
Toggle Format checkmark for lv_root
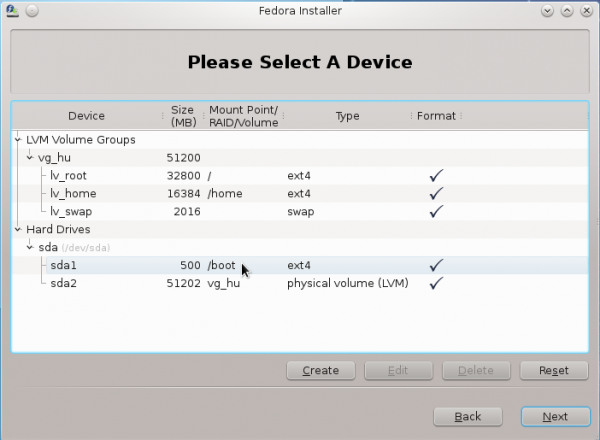436,176
